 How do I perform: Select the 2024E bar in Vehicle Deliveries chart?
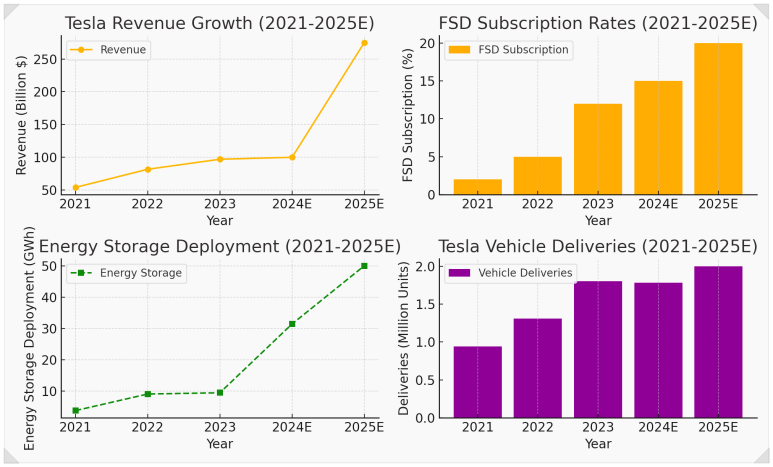[658, 350]
